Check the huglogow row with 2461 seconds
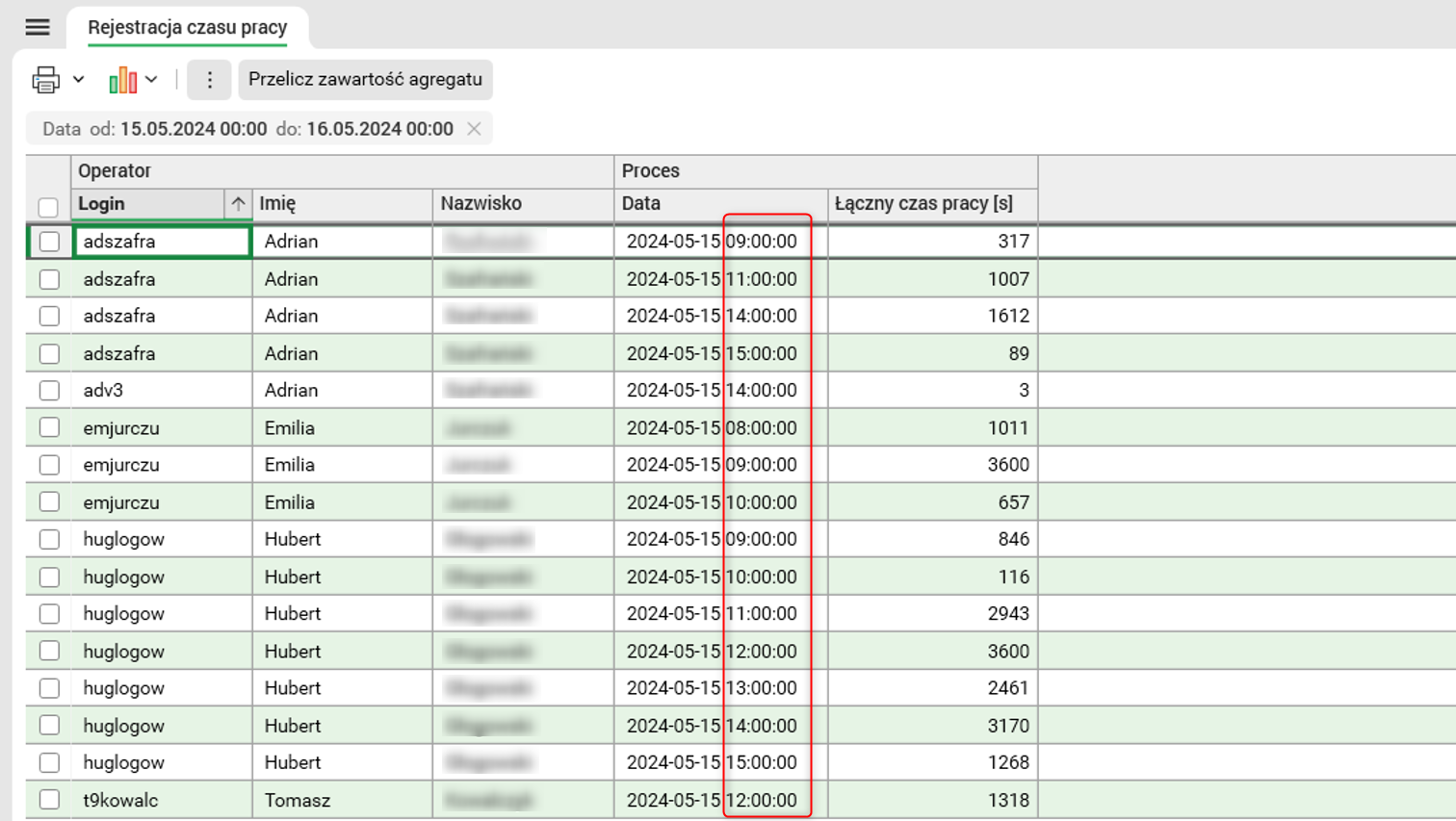 49,688
